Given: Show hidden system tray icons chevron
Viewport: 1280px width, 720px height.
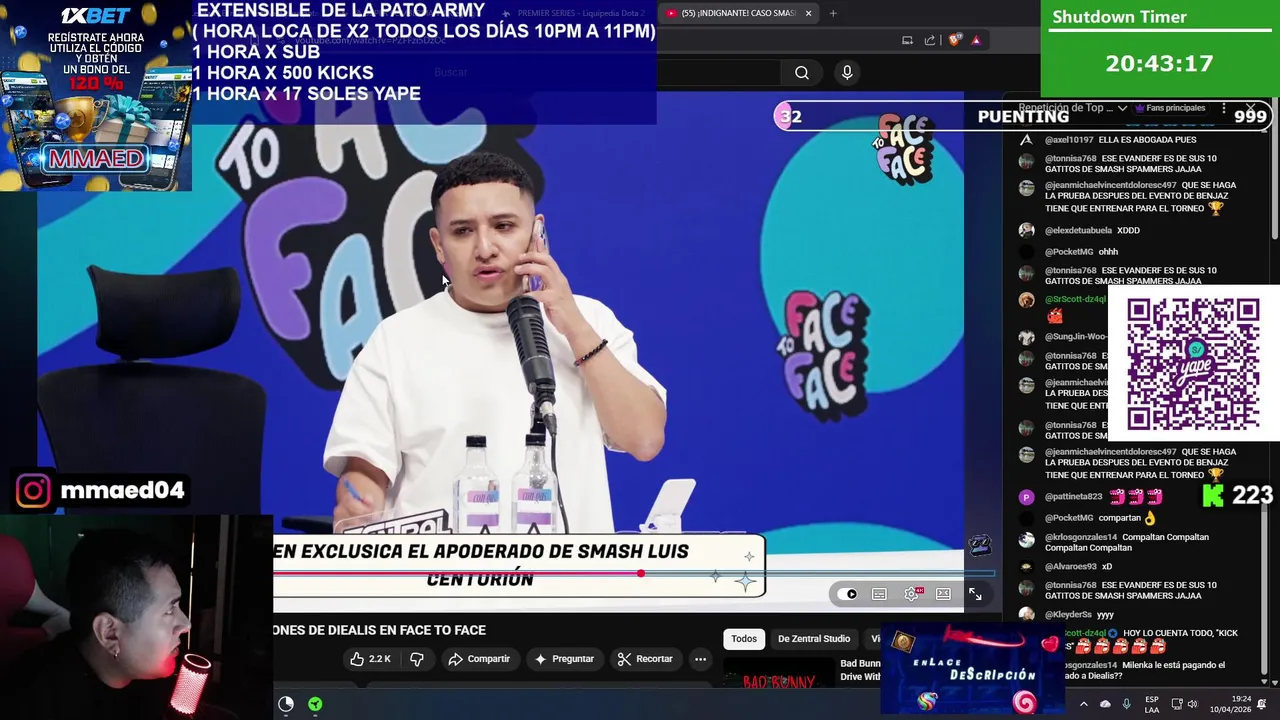Looking at the screenshot, I should pos(1083,704).
